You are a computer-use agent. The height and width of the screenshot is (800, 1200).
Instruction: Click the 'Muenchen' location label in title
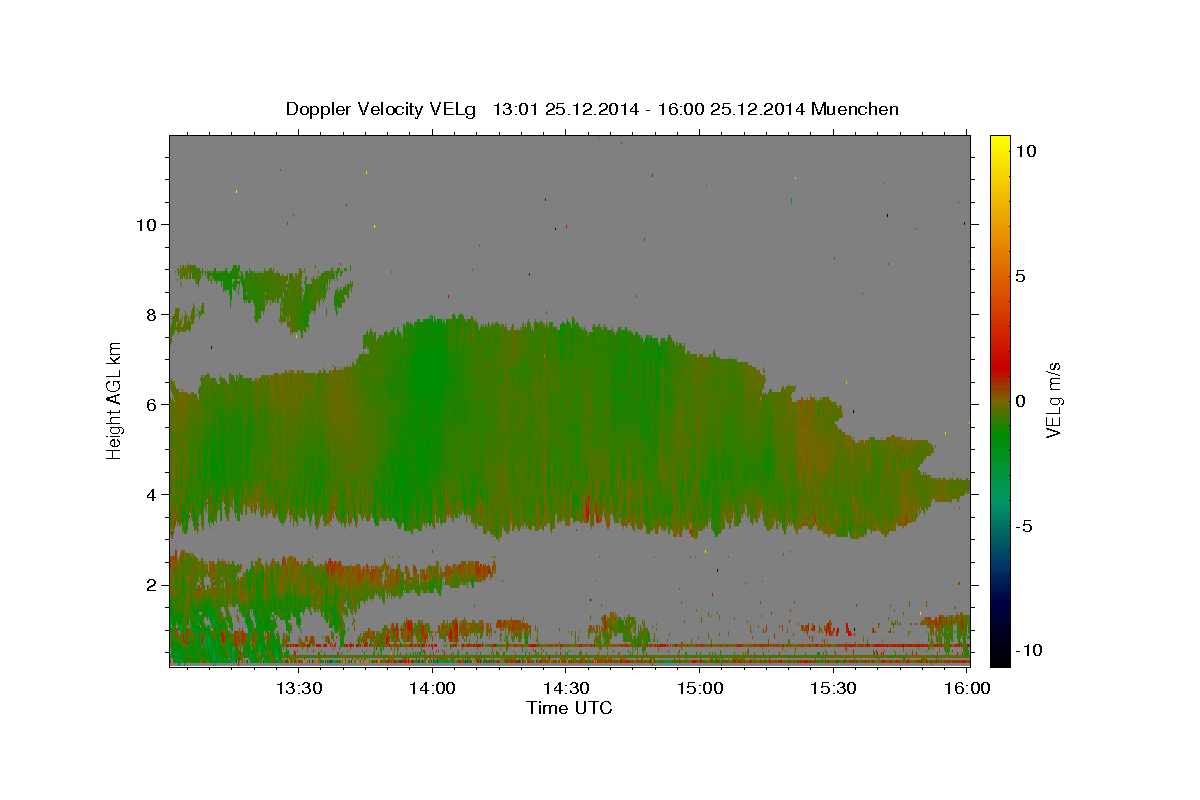[855, 109]
